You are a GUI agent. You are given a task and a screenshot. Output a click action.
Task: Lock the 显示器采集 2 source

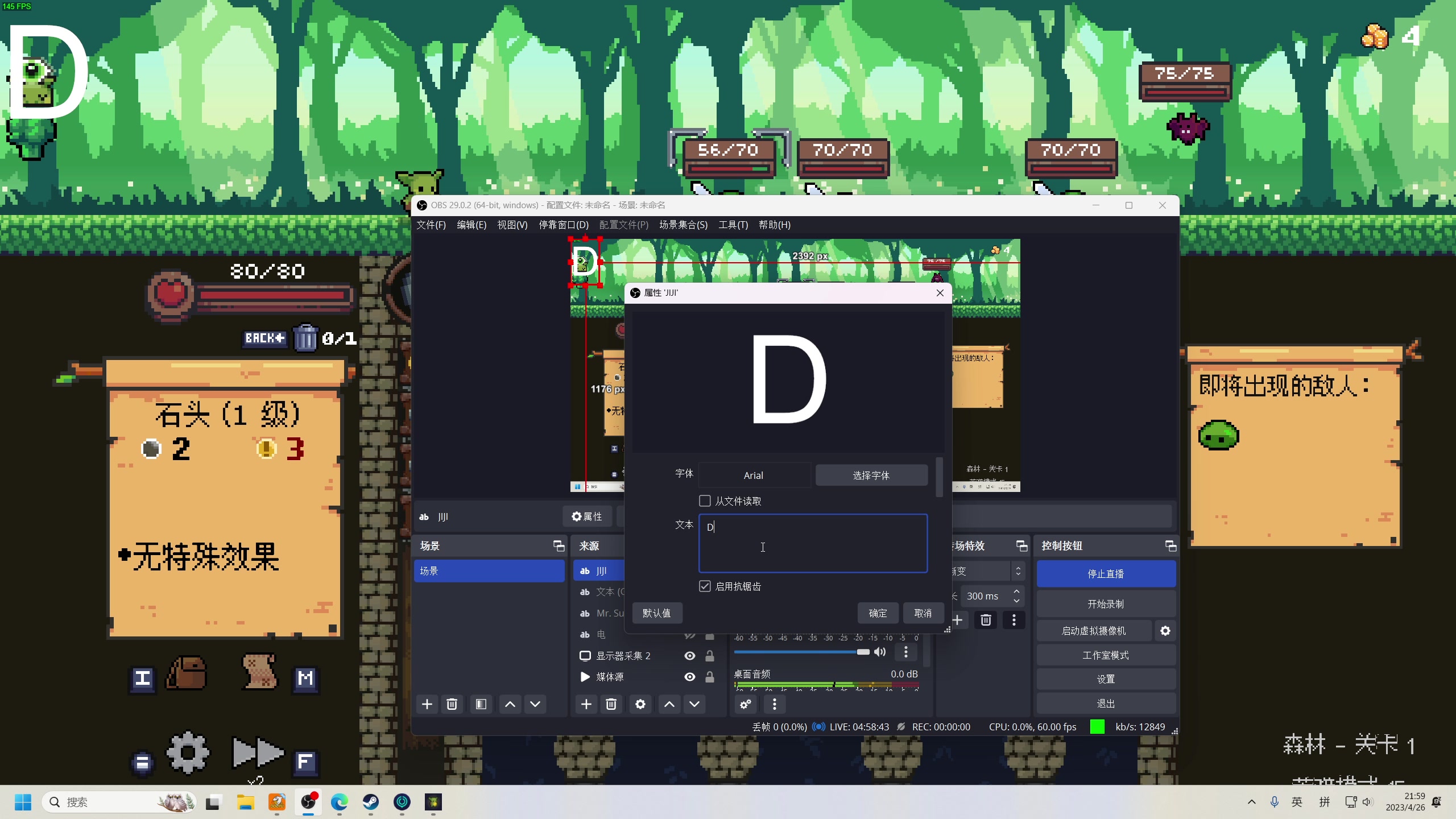[x=710, y=656]
